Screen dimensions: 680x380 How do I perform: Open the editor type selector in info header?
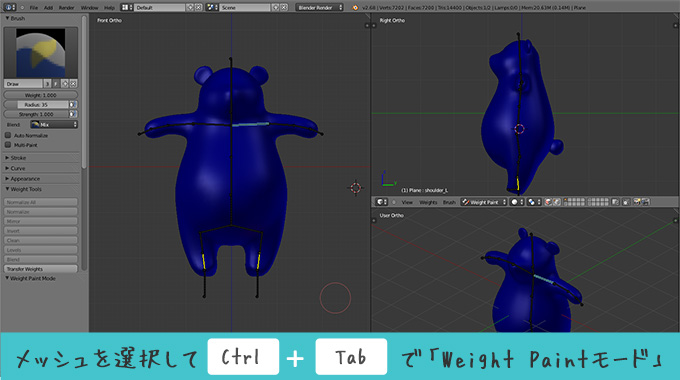(9, 7)
